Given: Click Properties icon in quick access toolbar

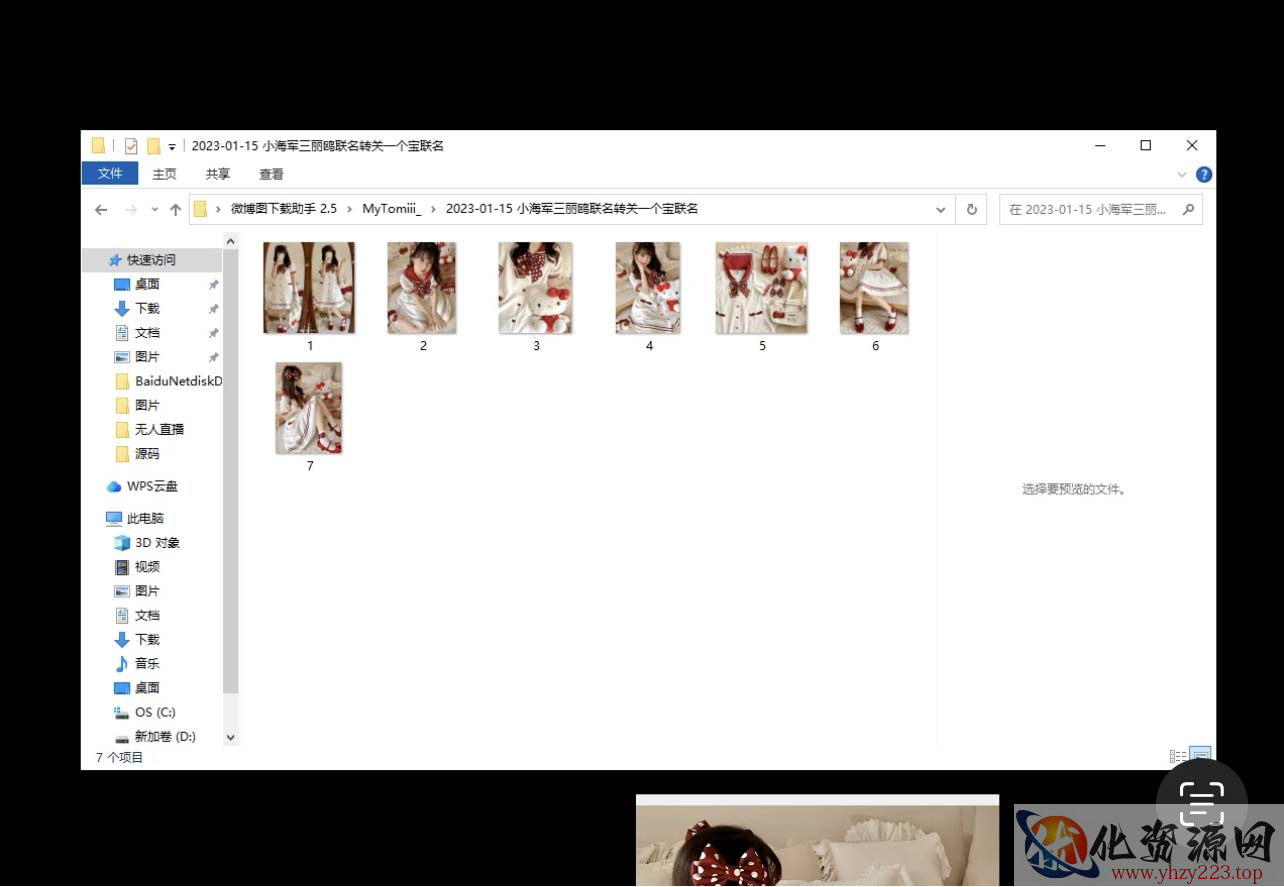Looking at the screenshot, I should 131,146.
